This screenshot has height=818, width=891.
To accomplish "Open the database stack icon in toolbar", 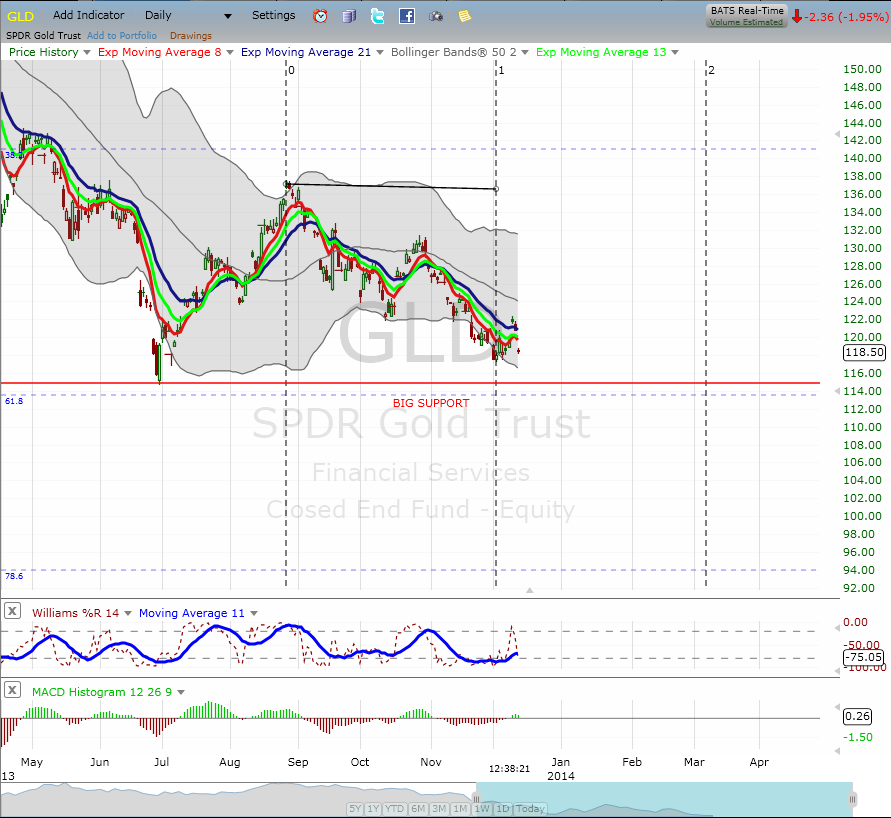I will 349,16.
